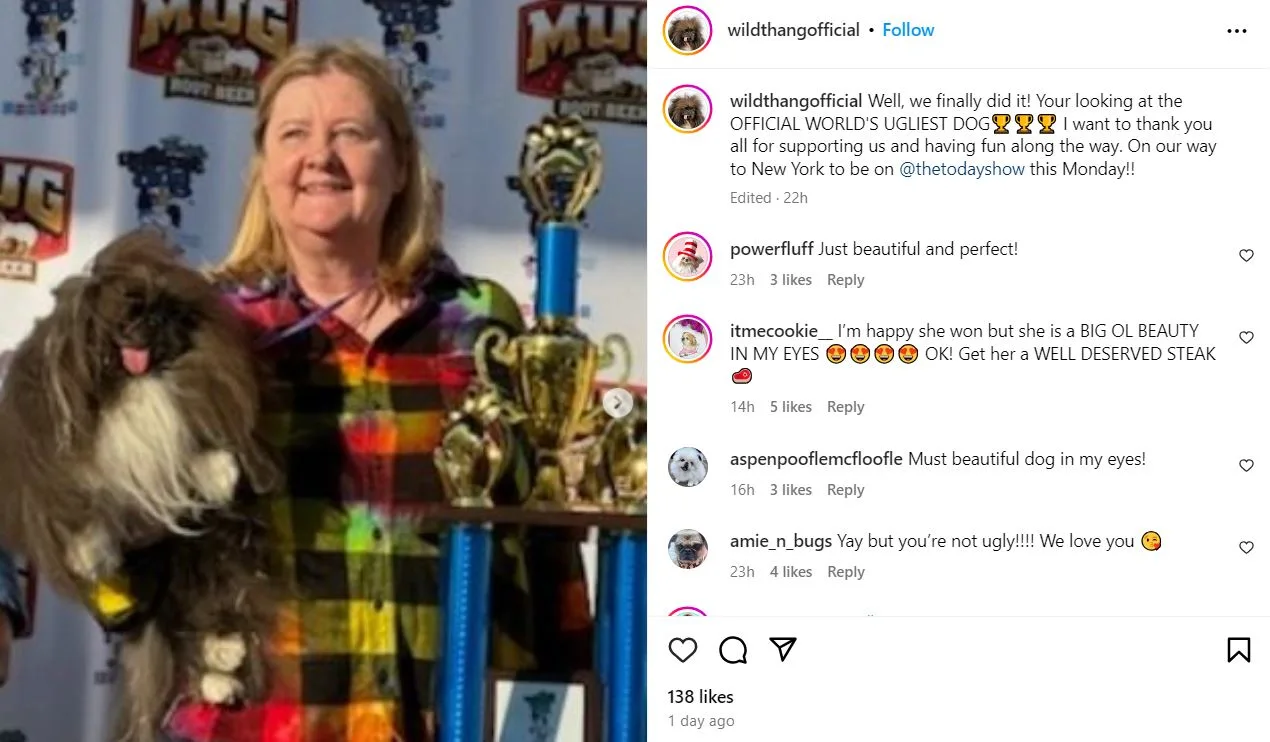
Task: Follow the wildthangofficial account
Action: [x=908, y=30]
